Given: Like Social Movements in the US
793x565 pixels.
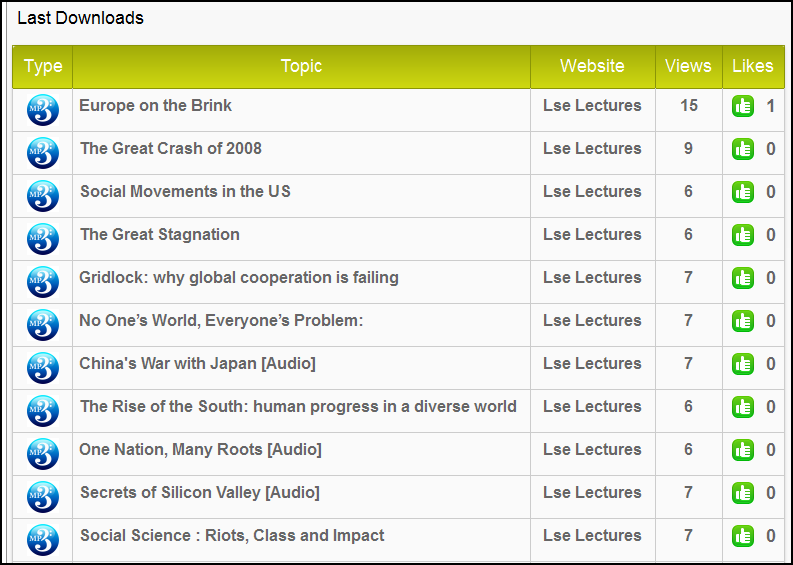Looking at the screenshot, I should point(742,192).
